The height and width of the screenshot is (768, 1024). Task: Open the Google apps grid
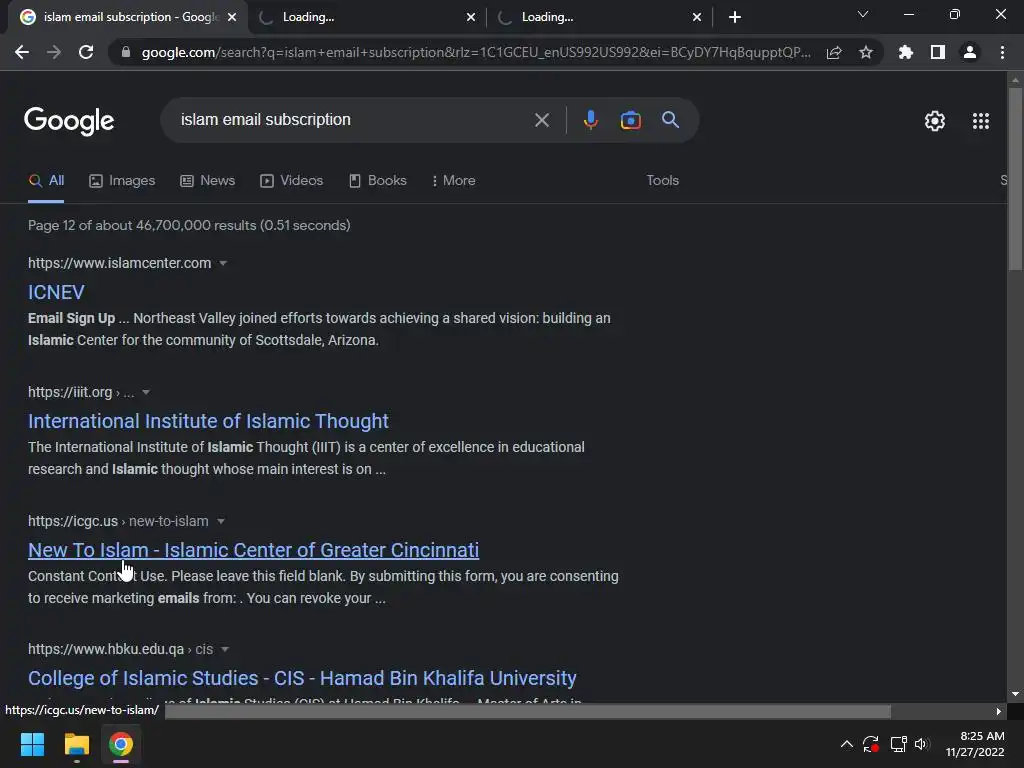[x=981, y=121]
